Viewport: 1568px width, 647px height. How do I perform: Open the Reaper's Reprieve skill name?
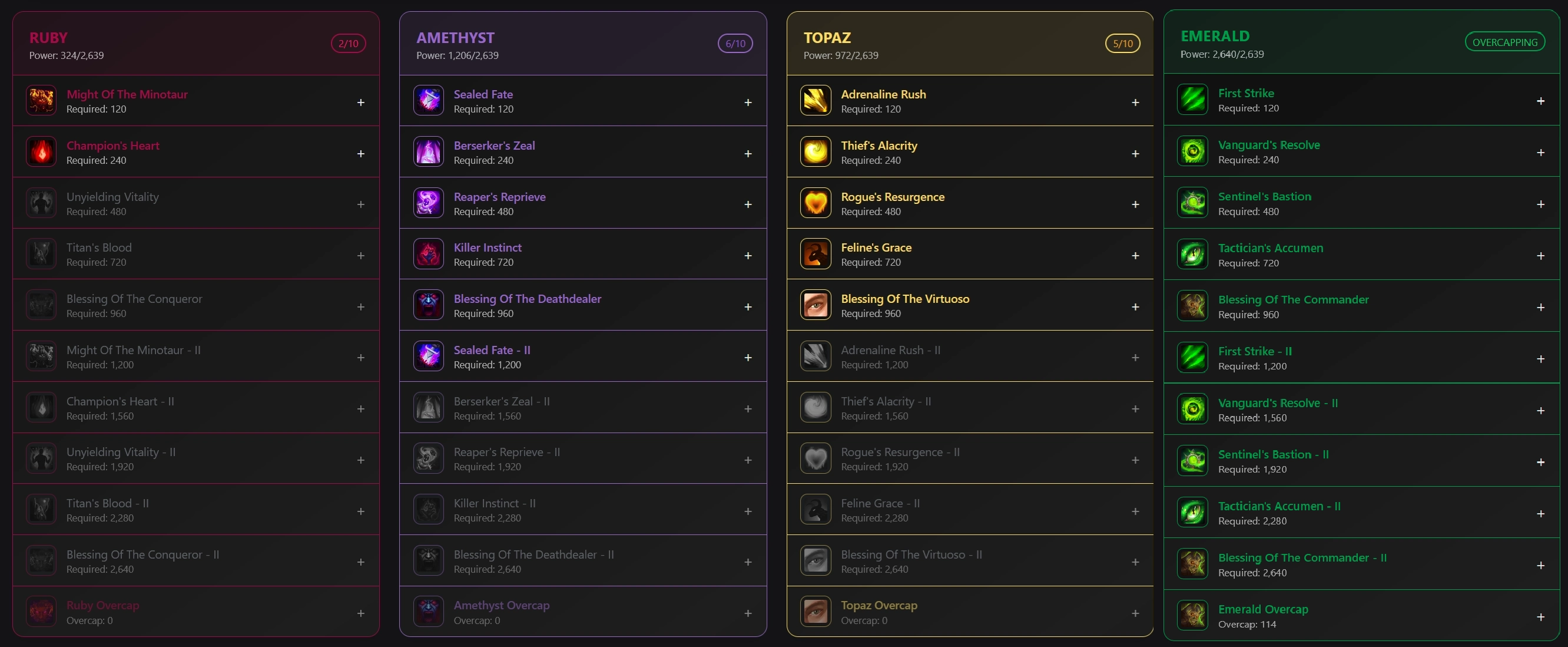(500, 197)
